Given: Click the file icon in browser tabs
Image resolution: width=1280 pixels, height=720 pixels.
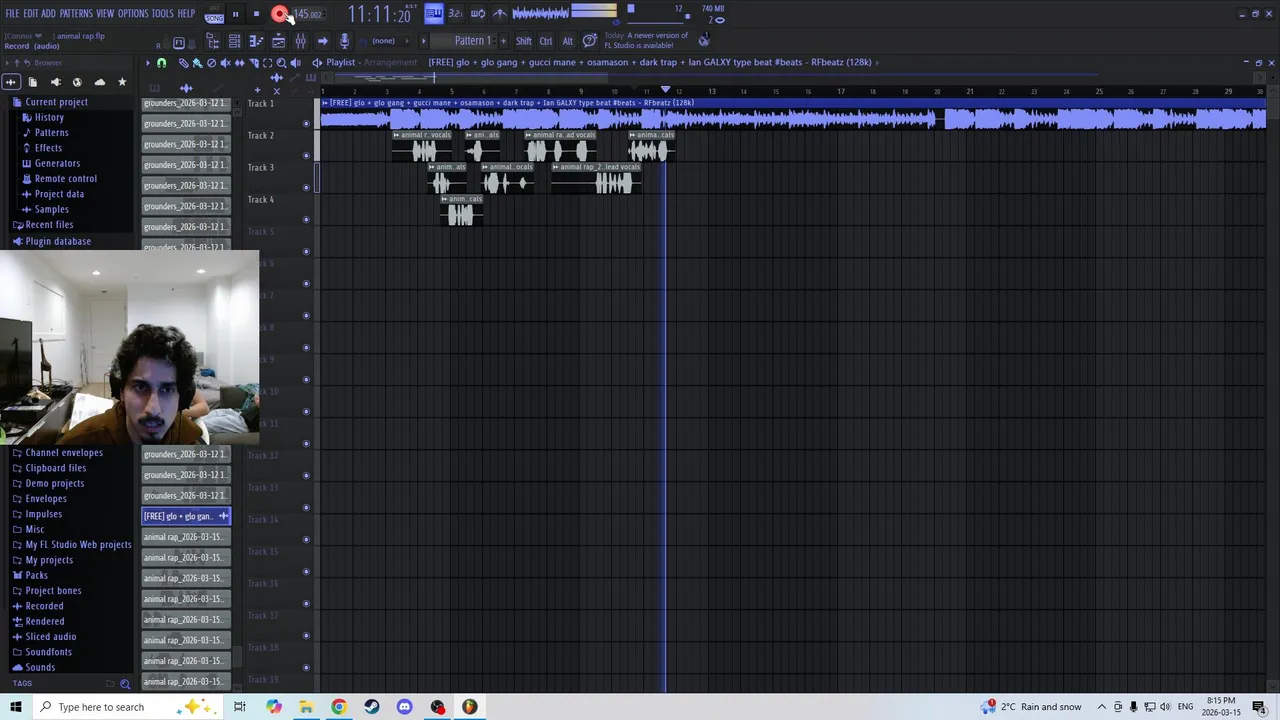Looking at the screenshot, I should click(x=33, y=82).
